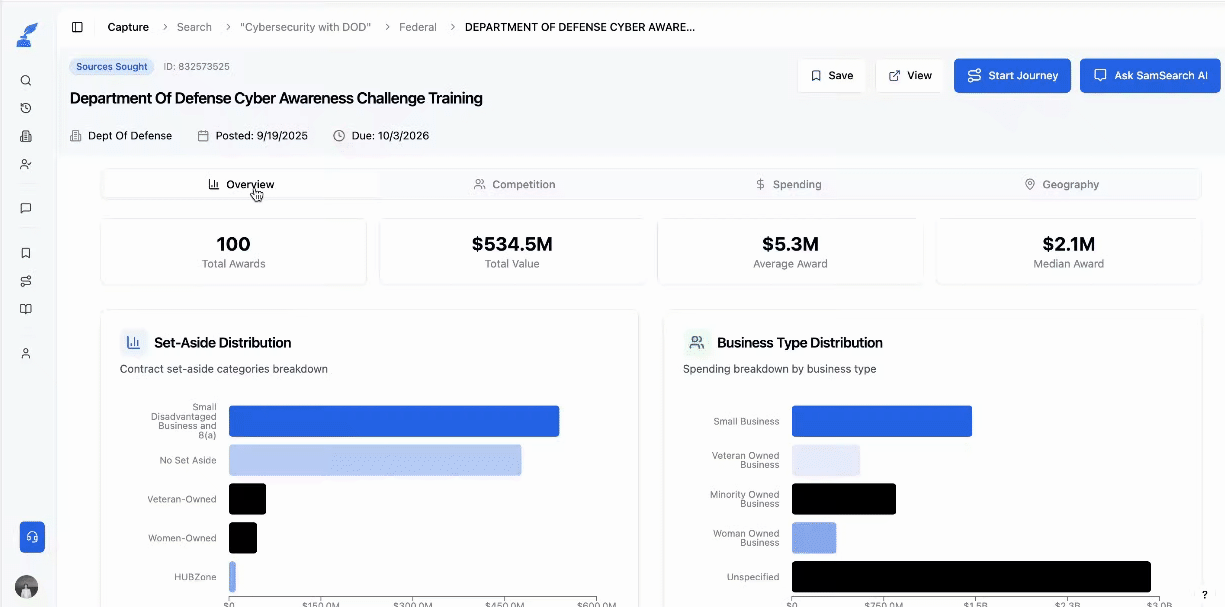Click the add-contact icon in the sidebar

[26, 164]
